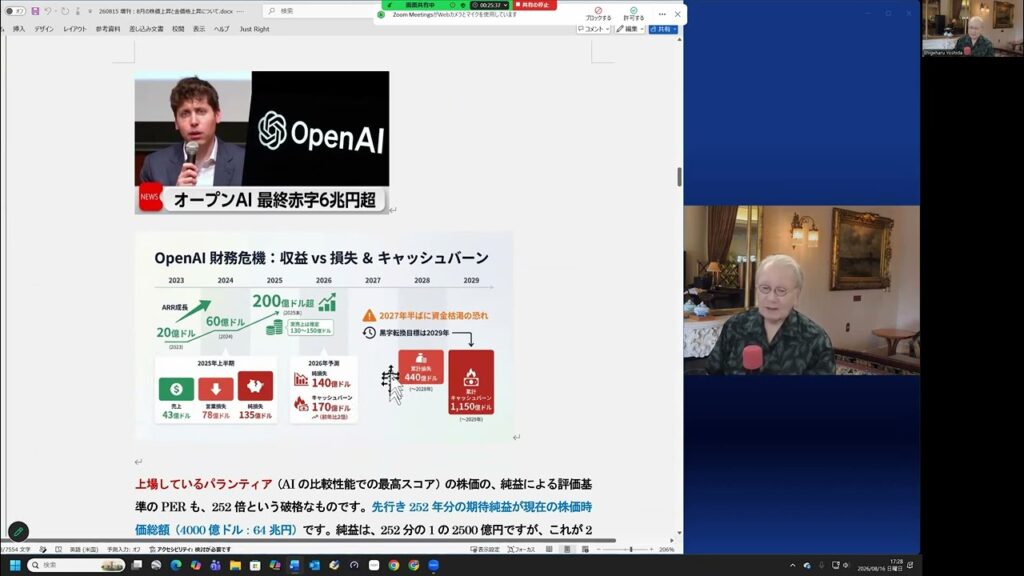Open the 編集 mode dropdown
The image size is (1024, 576).
630,29
